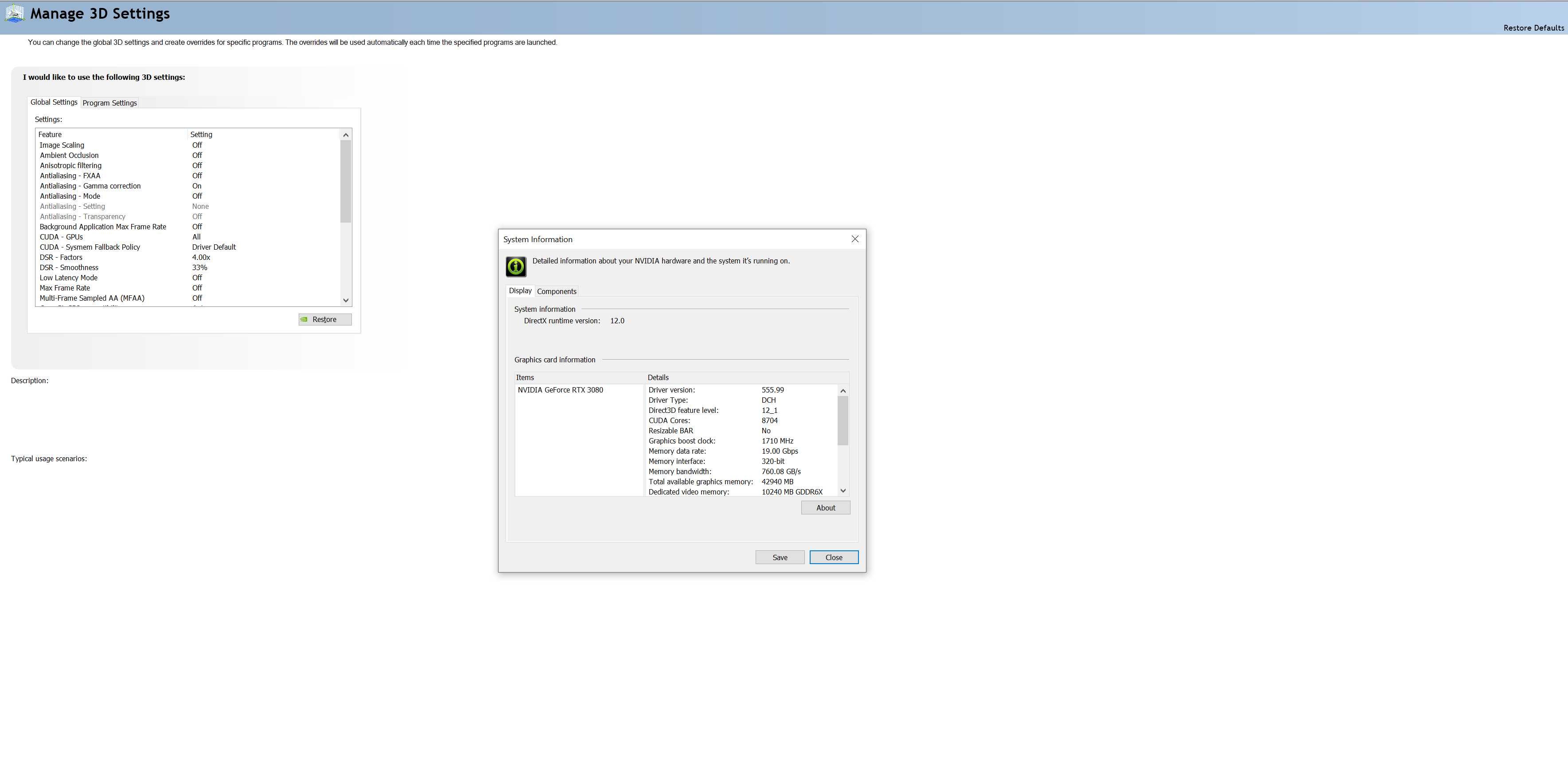
Task: Click the Restore Defaults link
Action: pos(1533,28)
